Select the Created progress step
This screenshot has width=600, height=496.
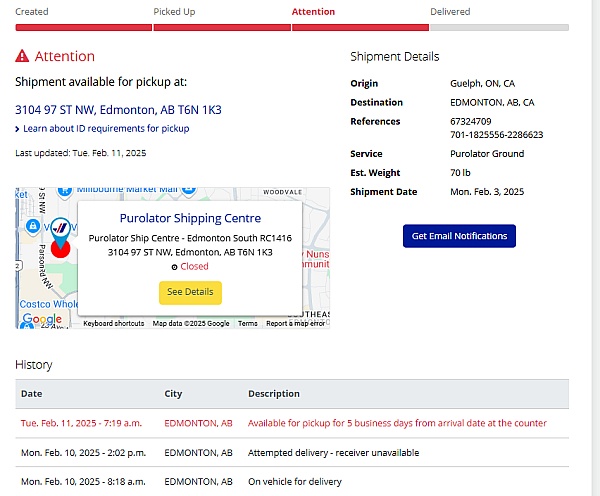coord(32,12)
